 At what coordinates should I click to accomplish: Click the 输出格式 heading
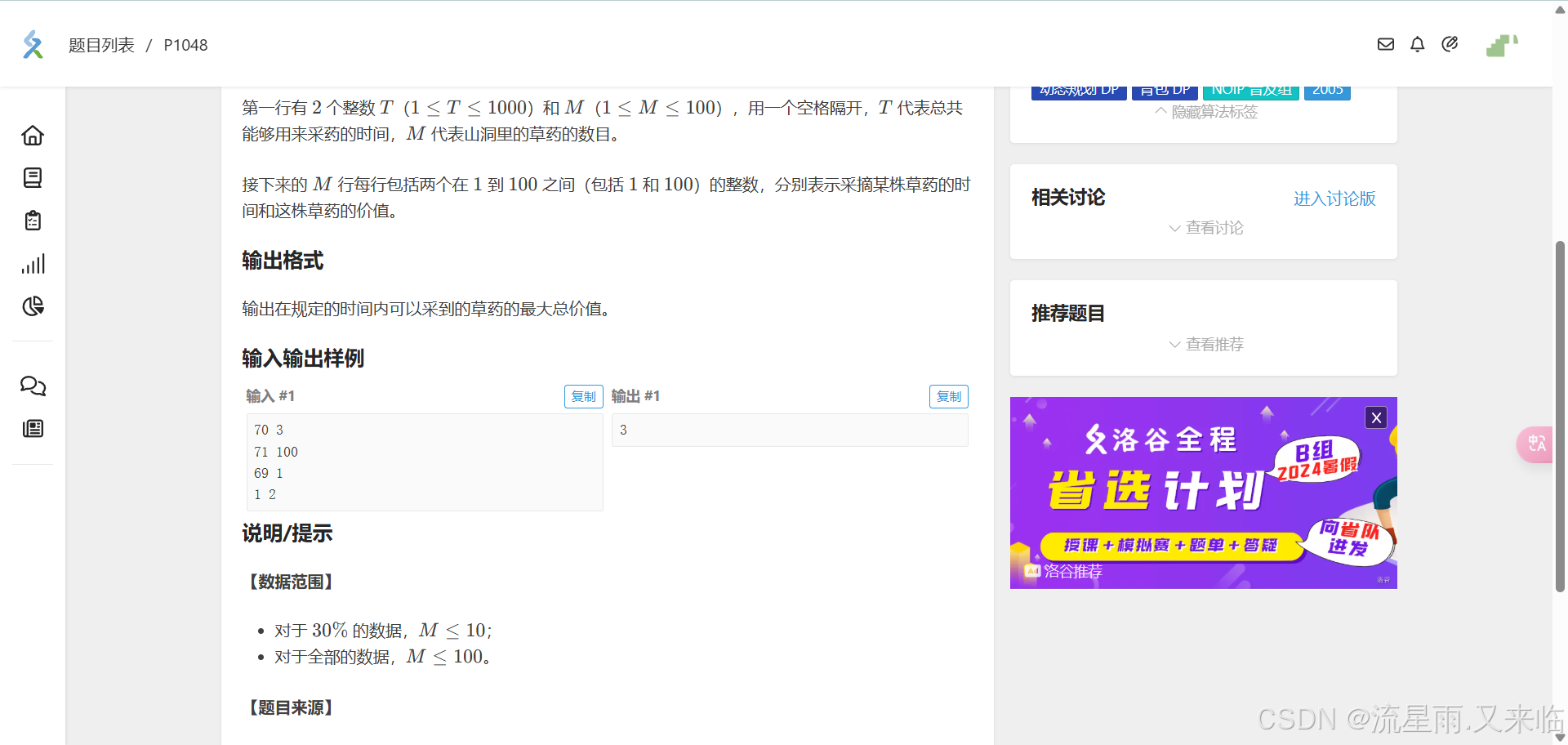(x=283, y=261)
